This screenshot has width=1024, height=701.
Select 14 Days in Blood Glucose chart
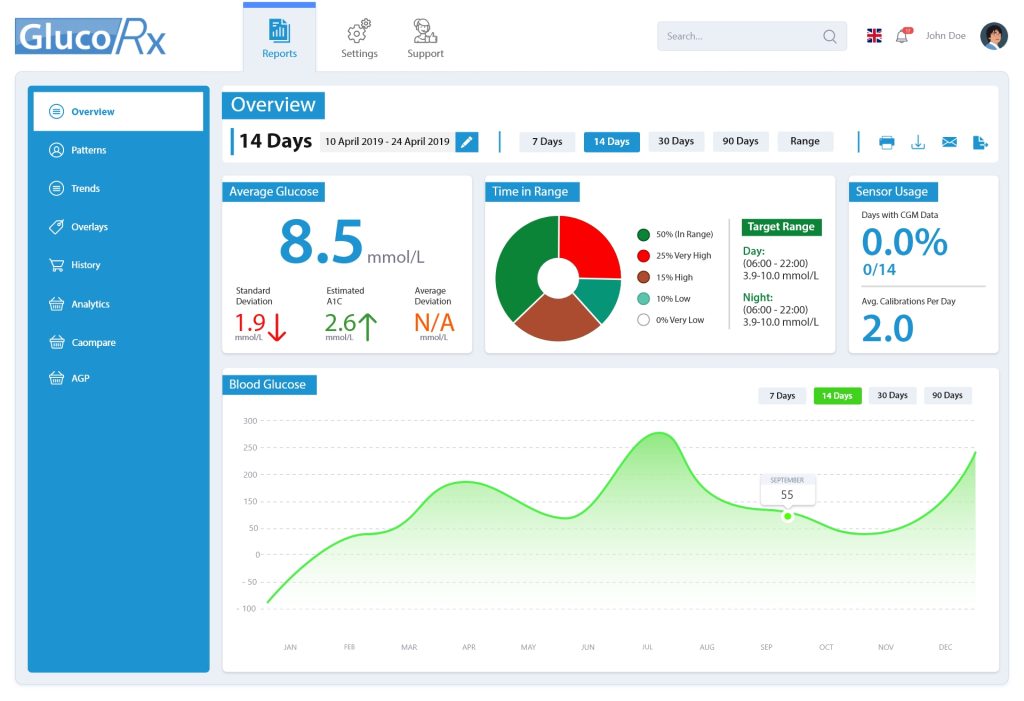pyautogui.click(x=837, y=396)
